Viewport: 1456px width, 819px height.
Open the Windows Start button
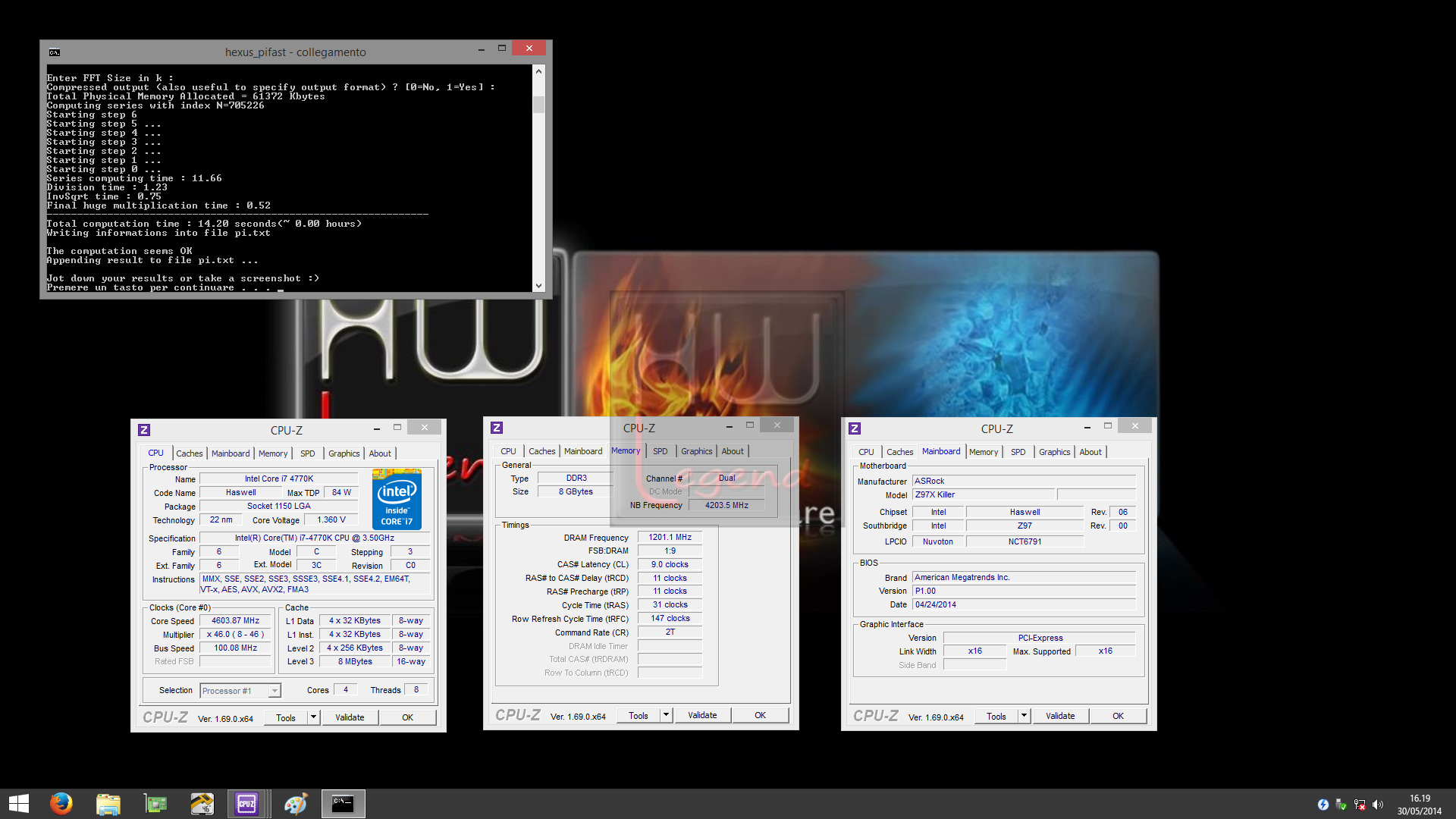point(19,804)
